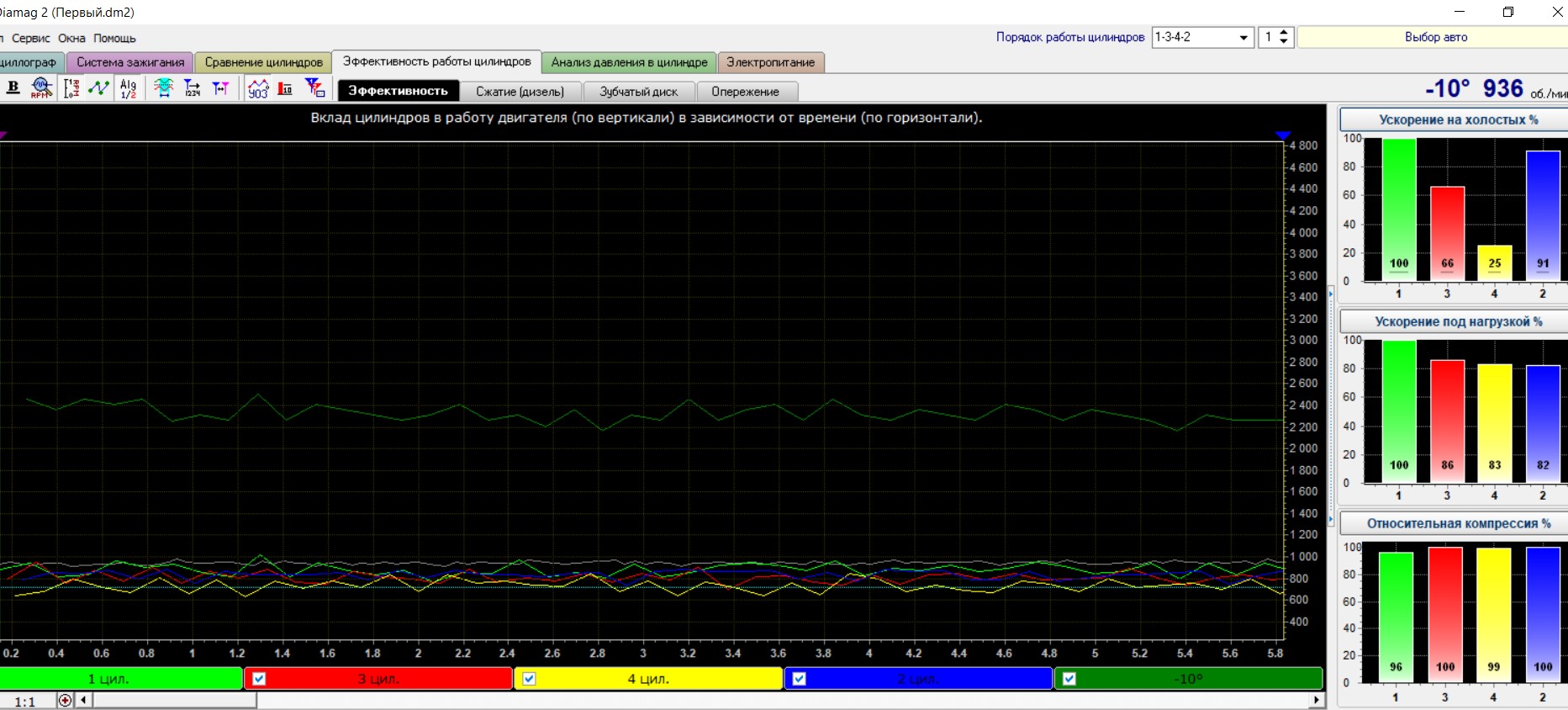The height and width of the screenshot is (710, 1568).
Task: Click the Ускорение на холостых % header
Action: [1454, 119]
